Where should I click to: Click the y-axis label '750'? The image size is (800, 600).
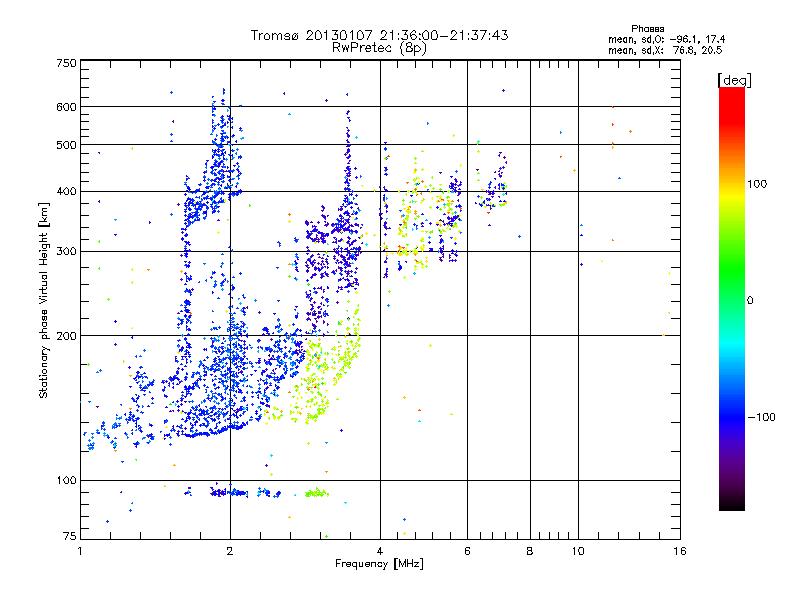[66, 63]
